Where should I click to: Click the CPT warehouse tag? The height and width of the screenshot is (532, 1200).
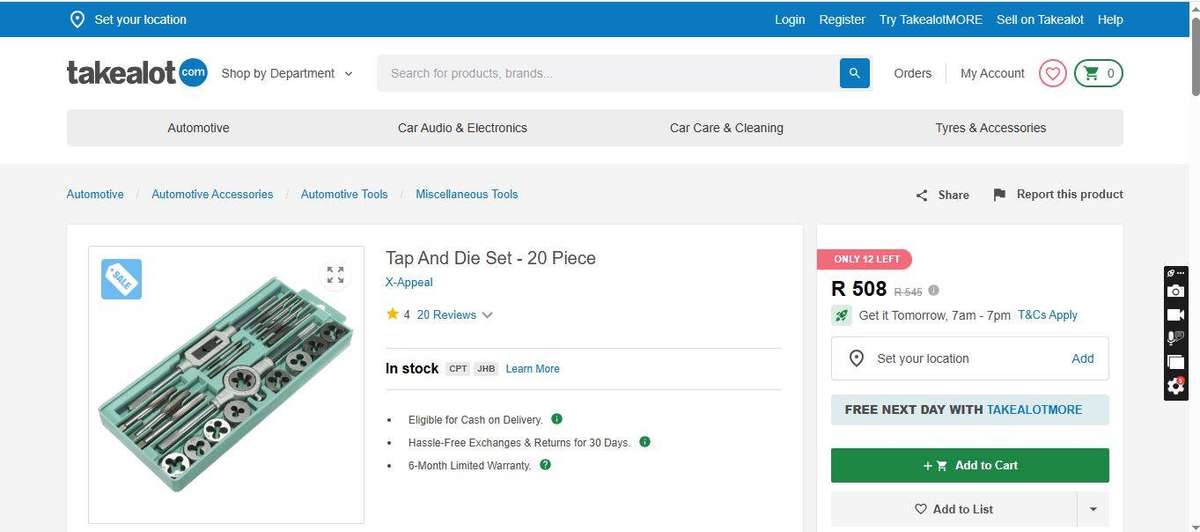(x=458, y=369)
